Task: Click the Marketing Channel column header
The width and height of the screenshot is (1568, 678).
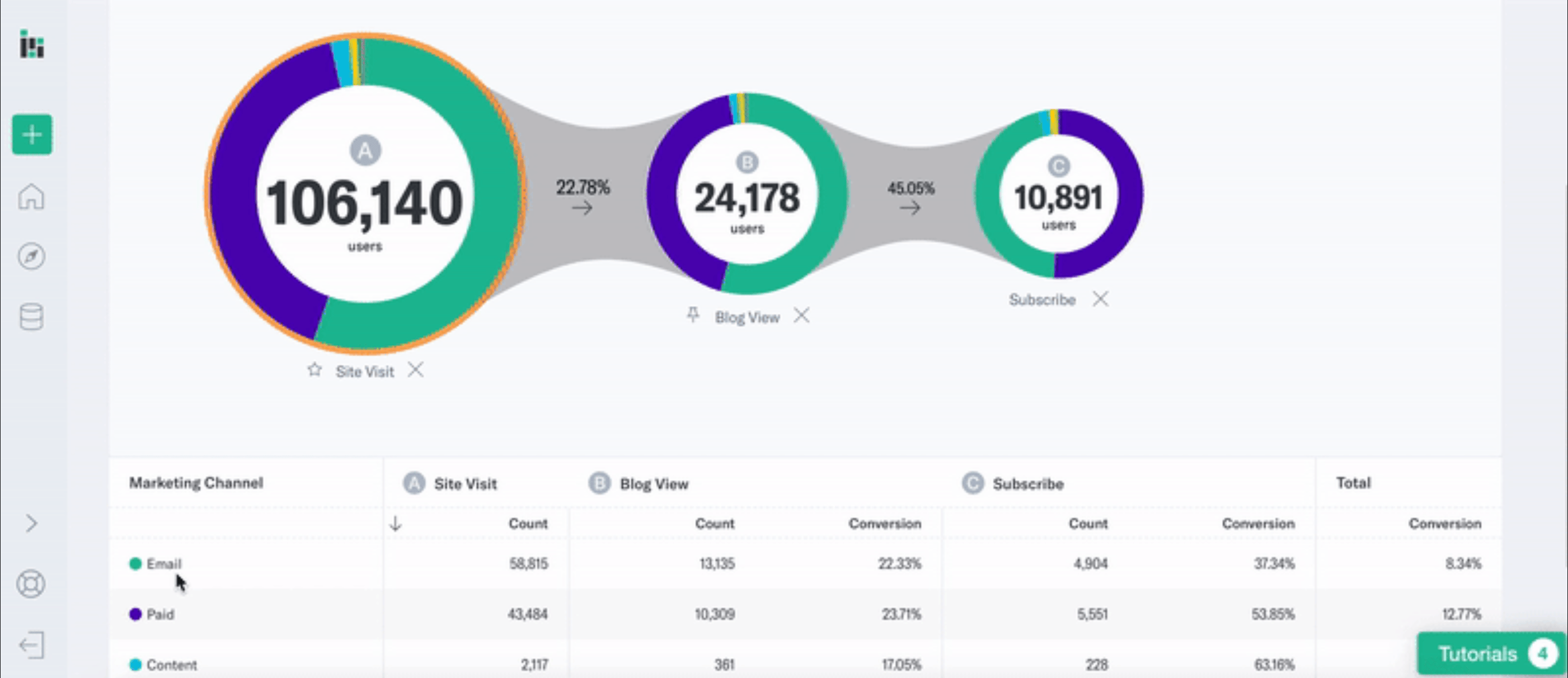Action: tap(196, 483)
